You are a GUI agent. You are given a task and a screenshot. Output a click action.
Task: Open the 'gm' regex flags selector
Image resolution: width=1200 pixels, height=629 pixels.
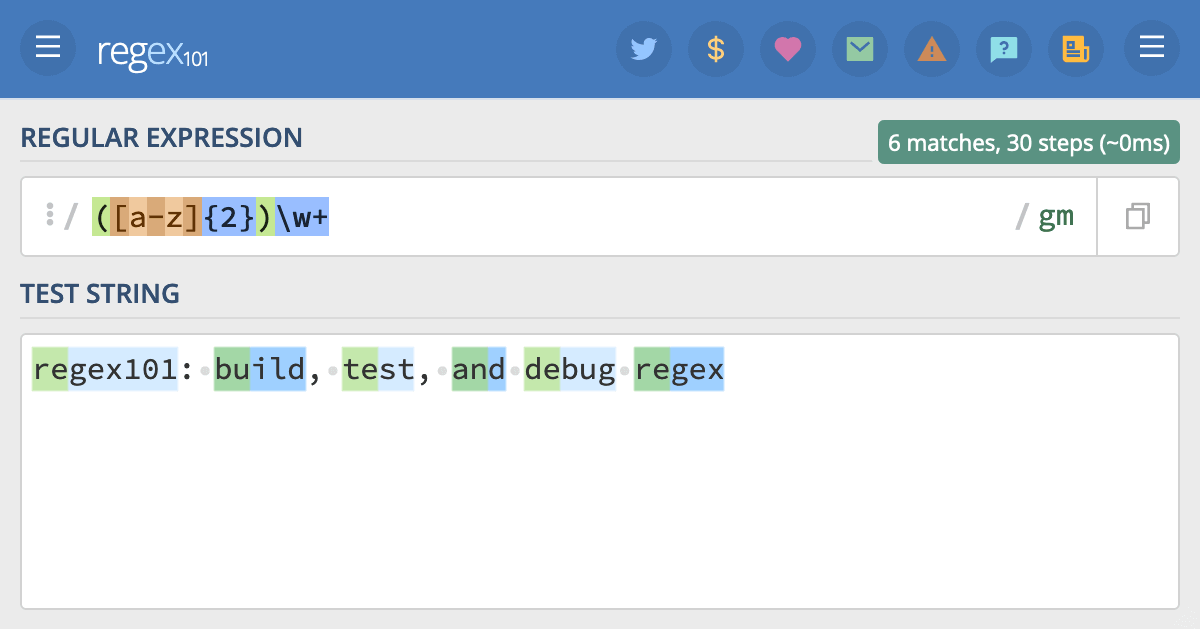click(1056, 216)
